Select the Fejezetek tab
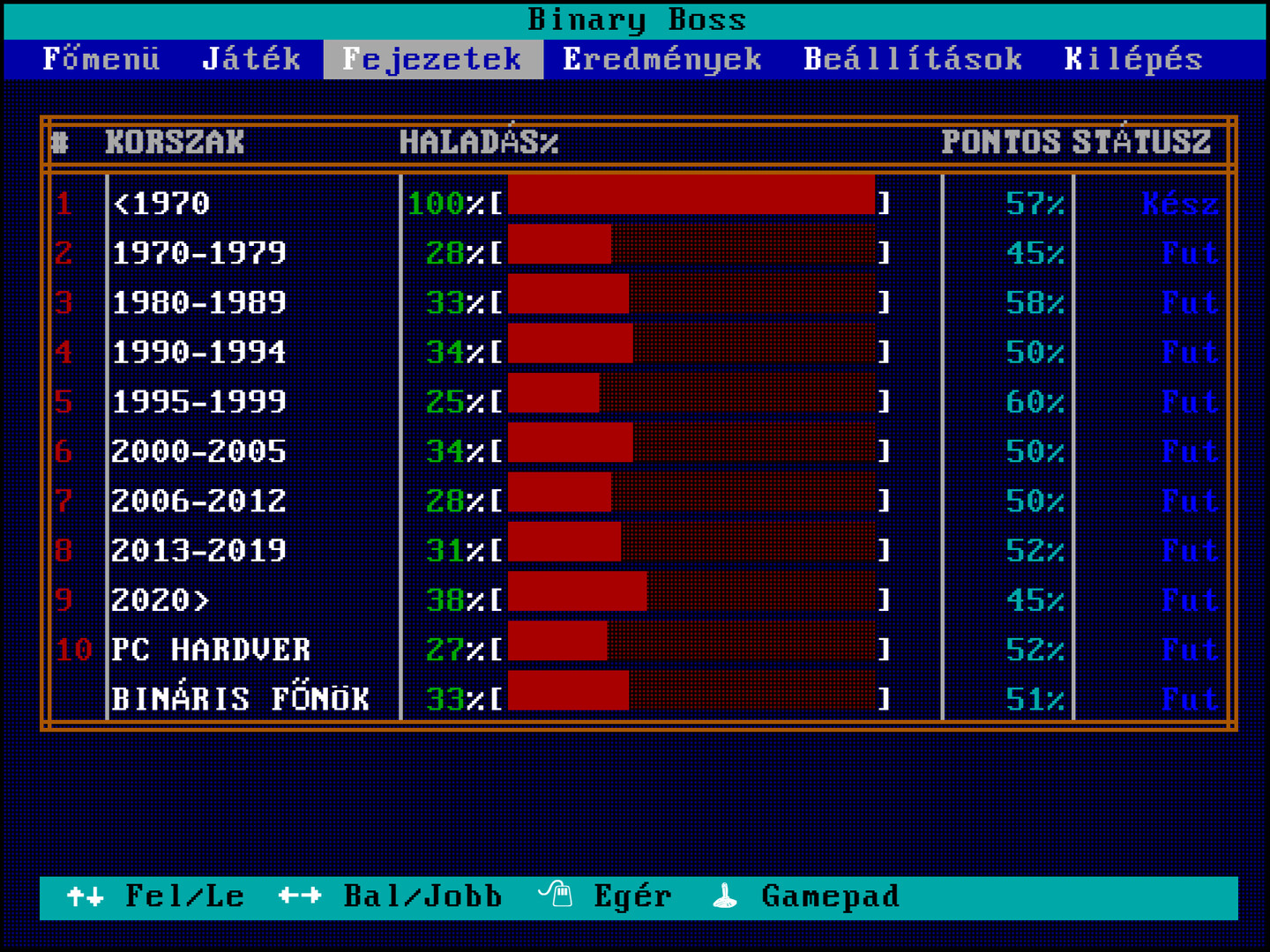1270x952 pixels. [x=432, y=59]
